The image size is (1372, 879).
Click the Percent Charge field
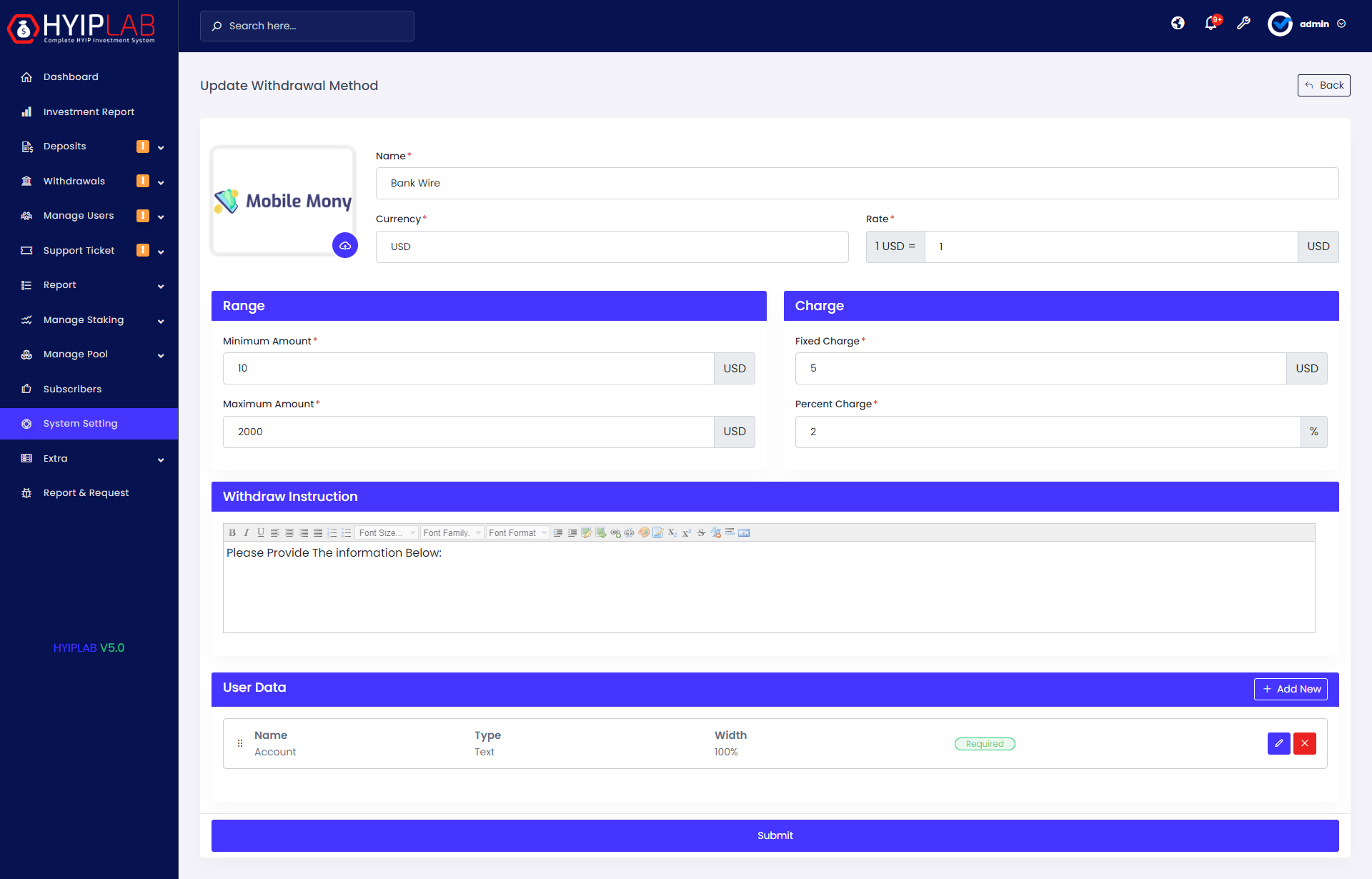click(x=1048, y=432)
